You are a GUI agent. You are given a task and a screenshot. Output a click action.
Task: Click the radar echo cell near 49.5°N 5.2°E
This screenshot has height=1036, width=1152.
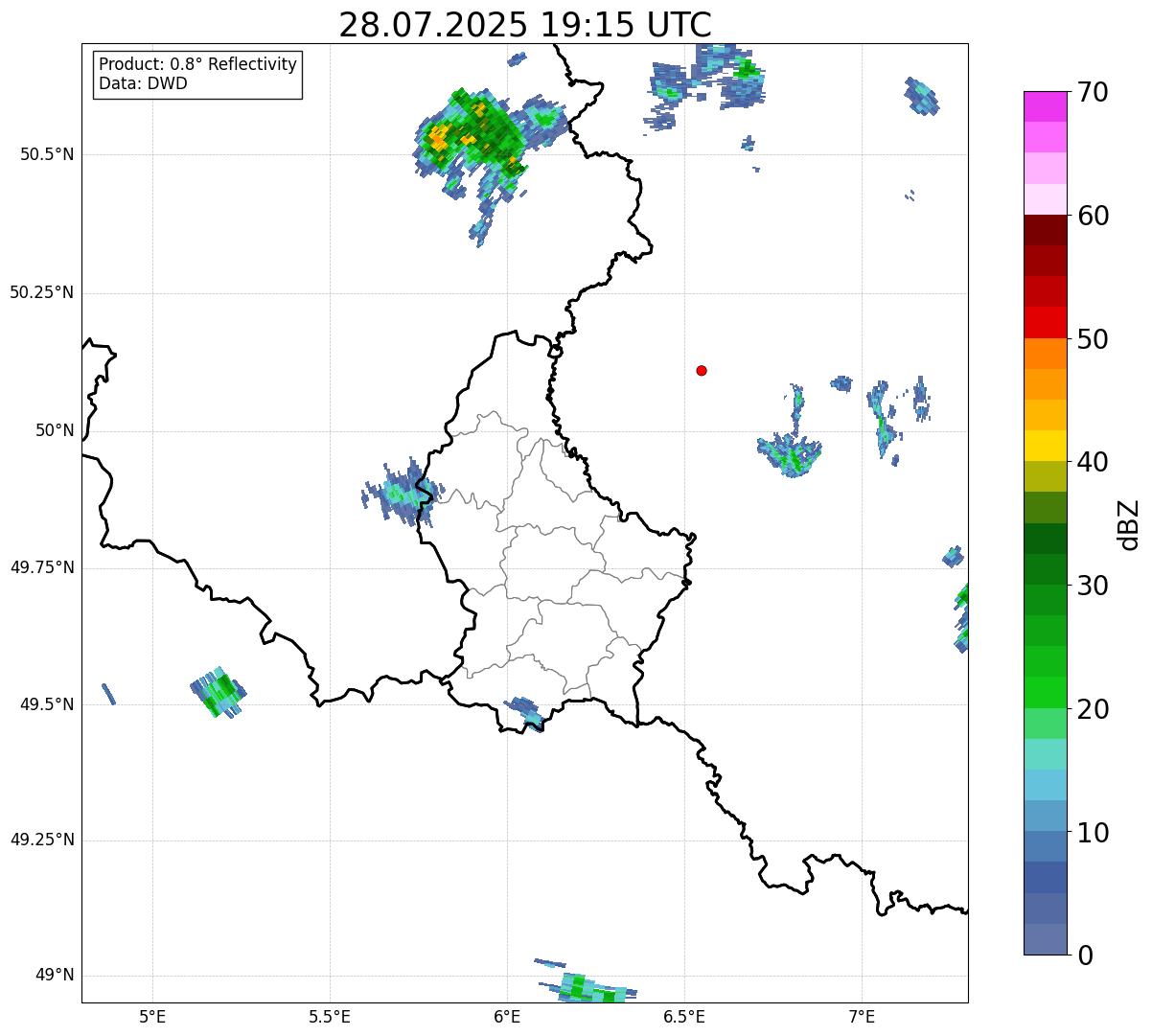(219, 692)
